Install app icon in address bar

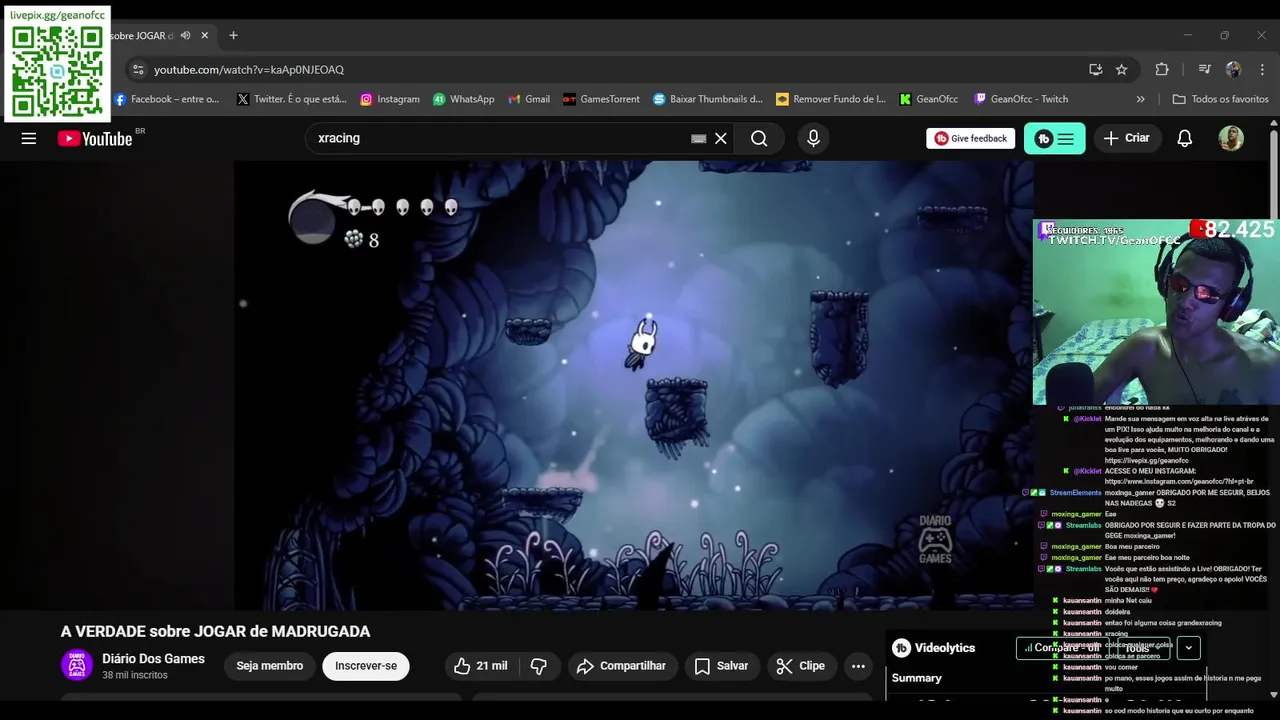(x=1096, y=70)
